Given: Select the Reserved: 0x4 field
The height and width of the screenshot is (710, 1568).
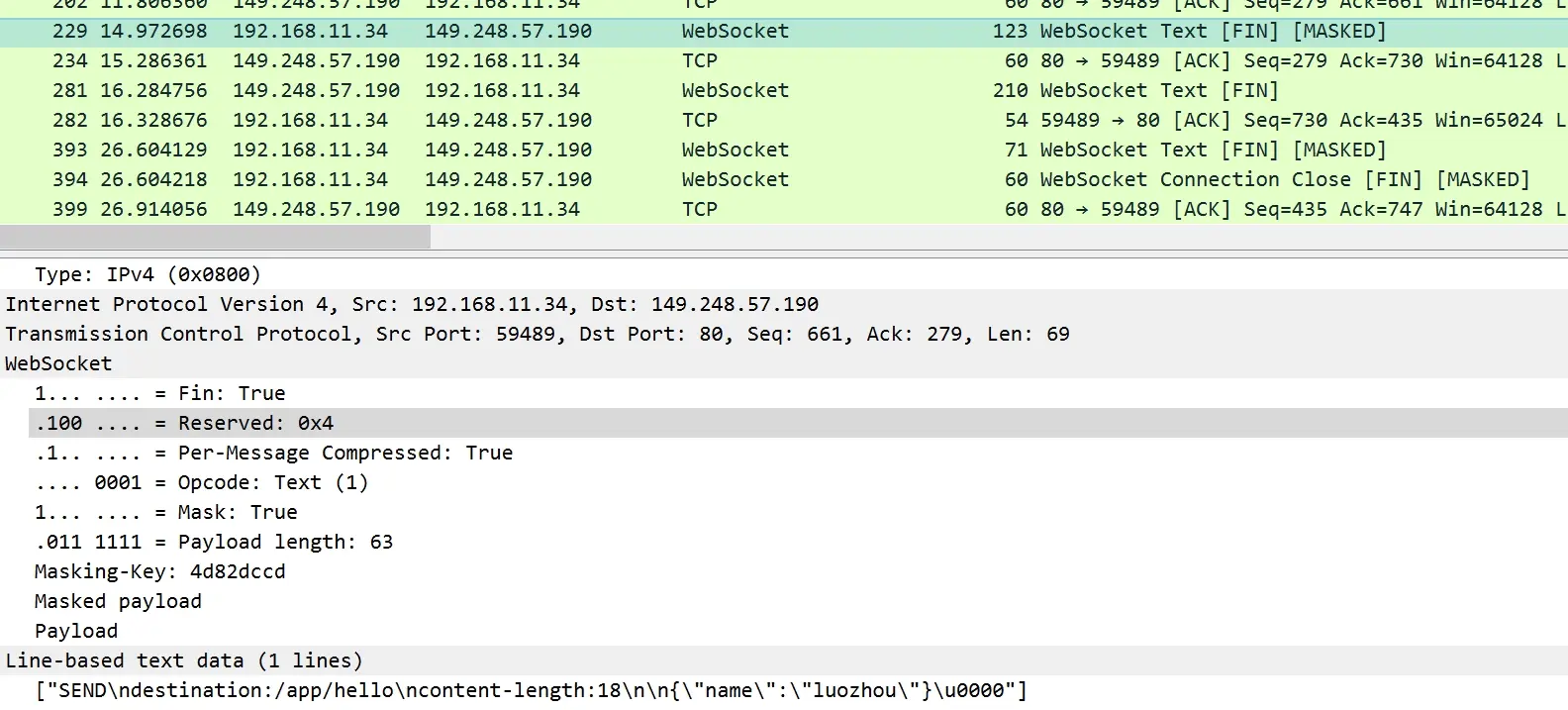Looking at the screenshot, I should click(798, 423).
